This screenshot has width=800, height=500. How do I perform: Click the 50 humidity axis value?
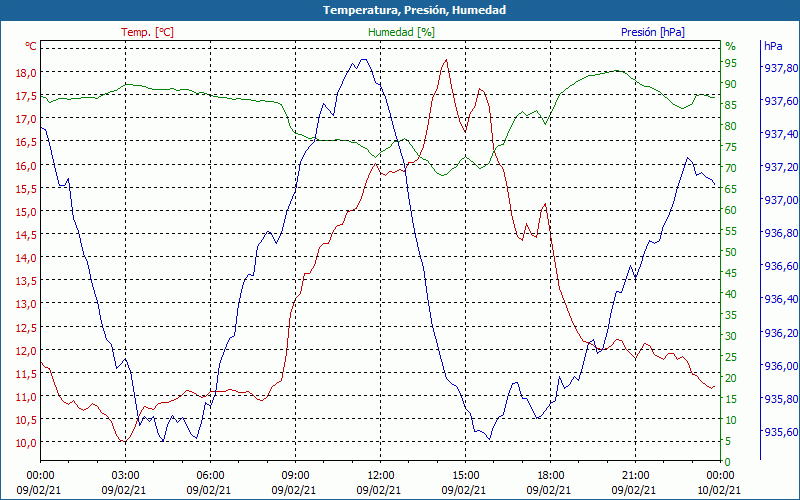(x=731, y=252)
